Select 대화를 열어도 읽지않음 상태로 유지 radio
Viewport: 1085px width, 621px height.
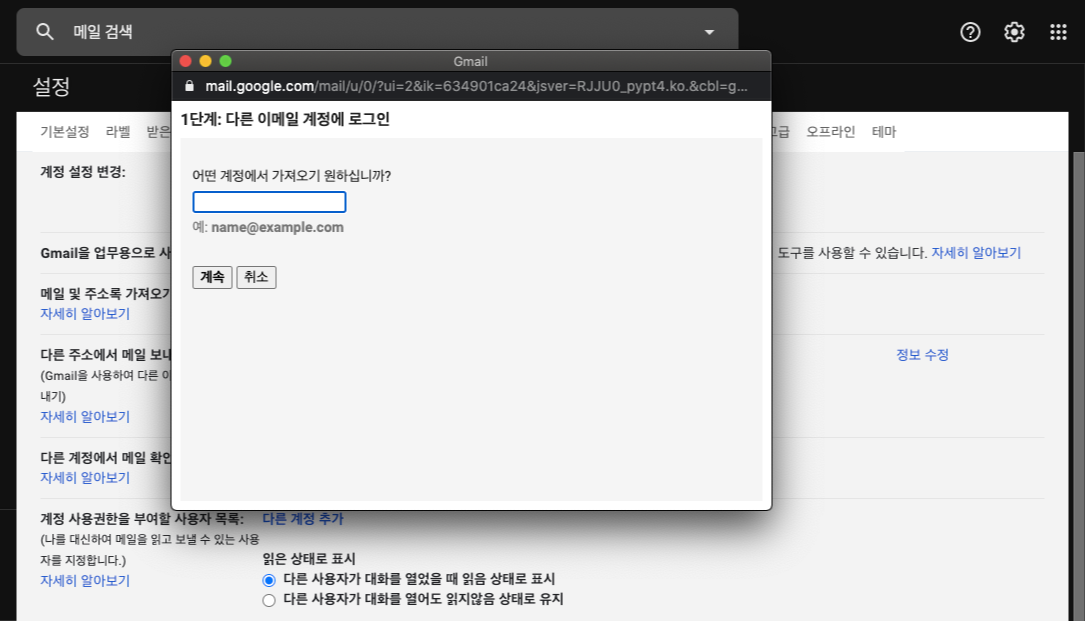coord(269,600)
